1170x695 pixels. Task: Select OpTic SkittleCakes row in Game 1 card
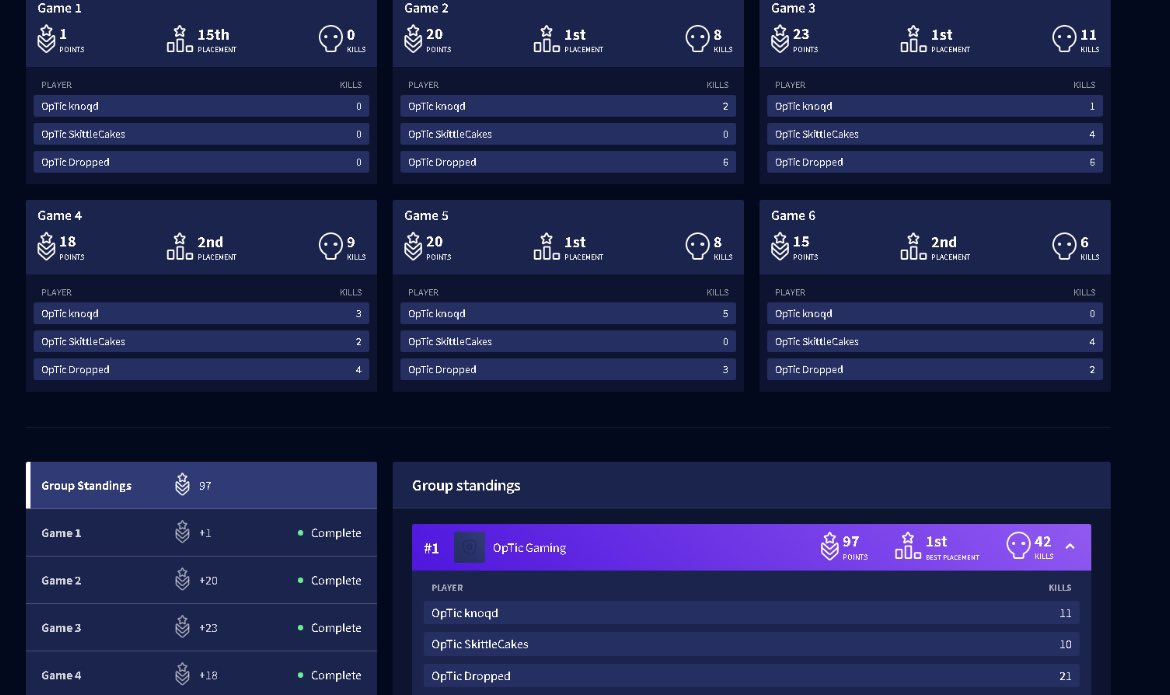pos(201,134)
